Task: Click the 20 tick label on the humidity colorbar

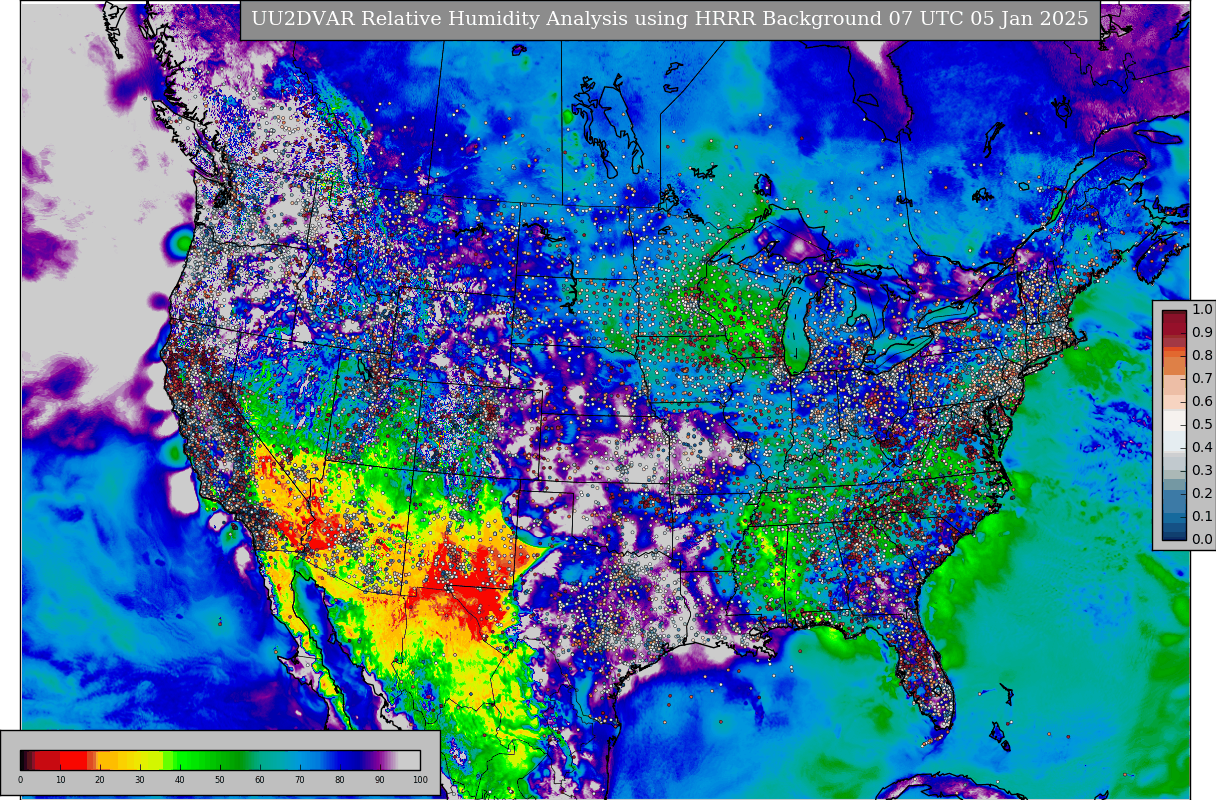Action: point(100,780)
